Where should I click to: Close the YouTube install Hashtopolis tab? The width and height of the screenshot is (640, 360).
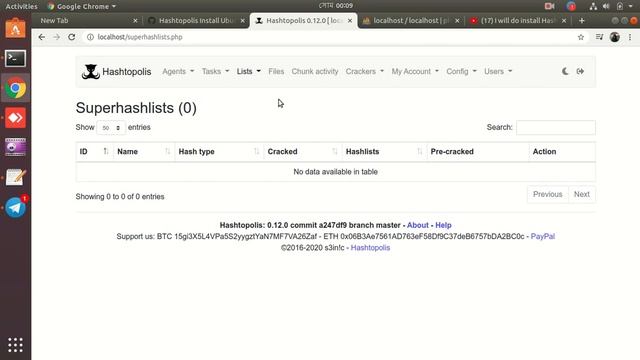tap(564, 20)
